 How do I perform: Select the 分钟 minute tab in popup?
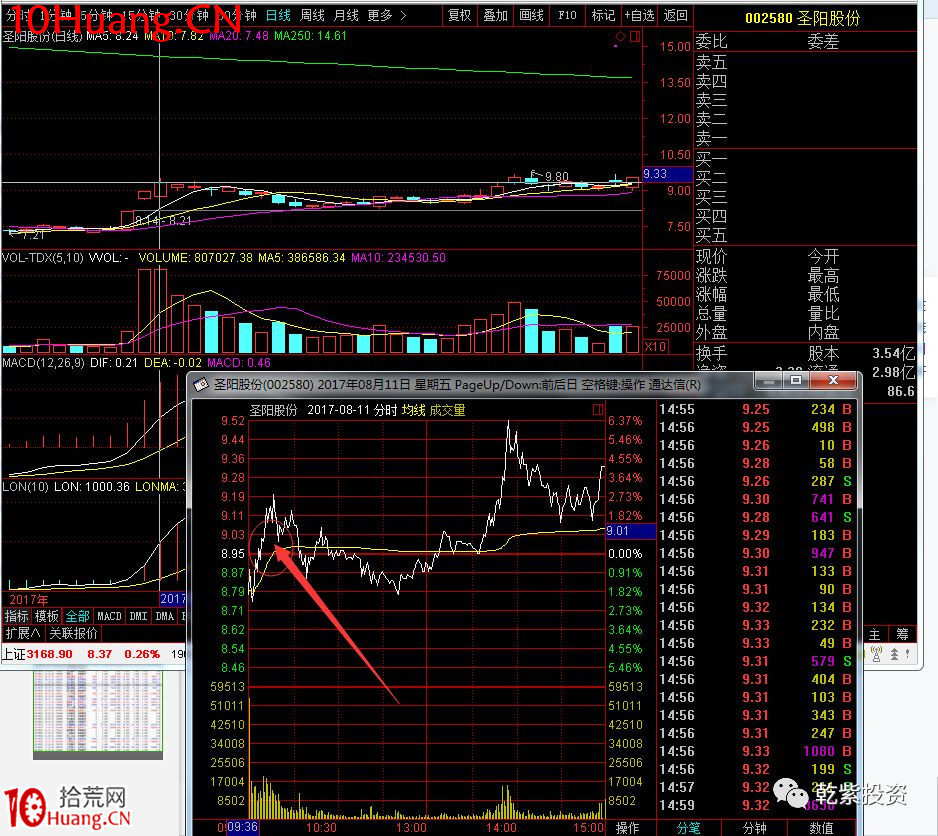click(x=754, y=828)
